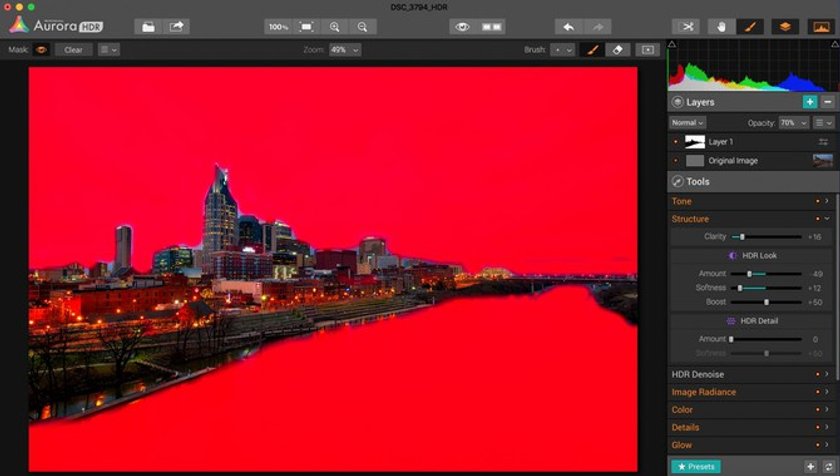This screenshot has width=840, height=476.
Task: Redo the action arrow
Action: coord(597,27)
